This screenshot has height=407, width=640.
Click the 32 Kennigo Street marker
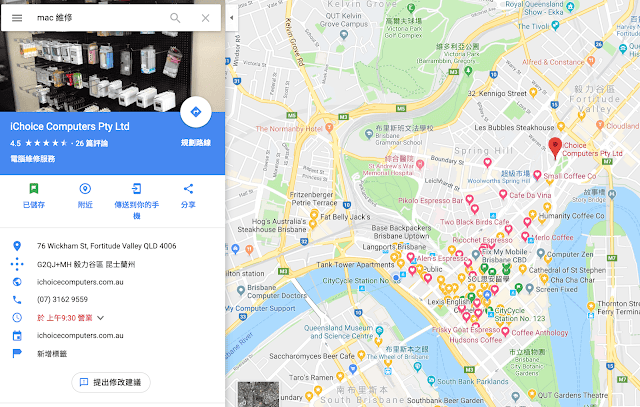pyautogui.click(x=533, y=93)
